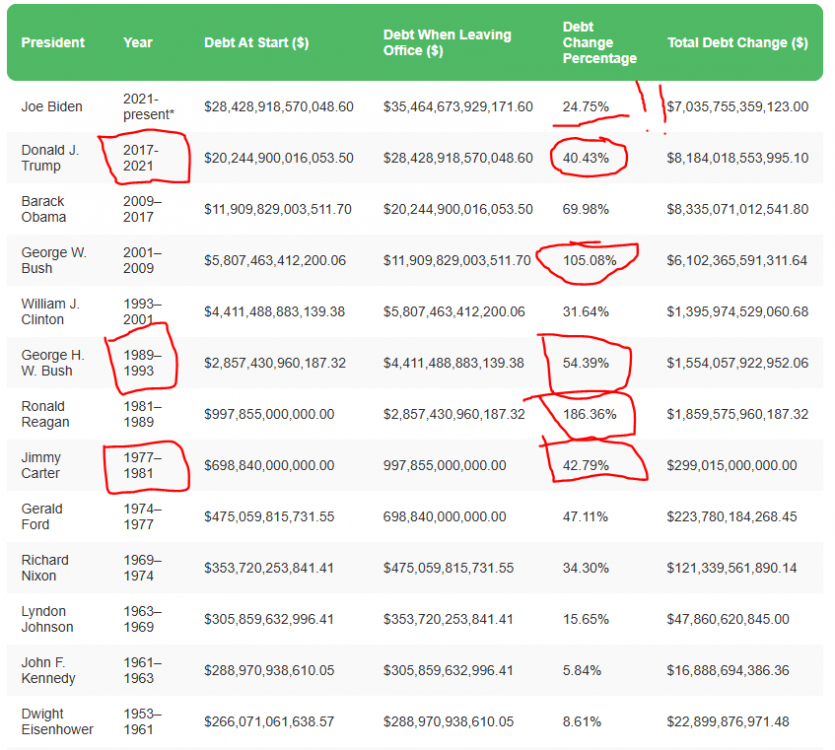Click George H. W. Bush's circled 1989-1993 year
835x750 pixels.
point(141,362)
